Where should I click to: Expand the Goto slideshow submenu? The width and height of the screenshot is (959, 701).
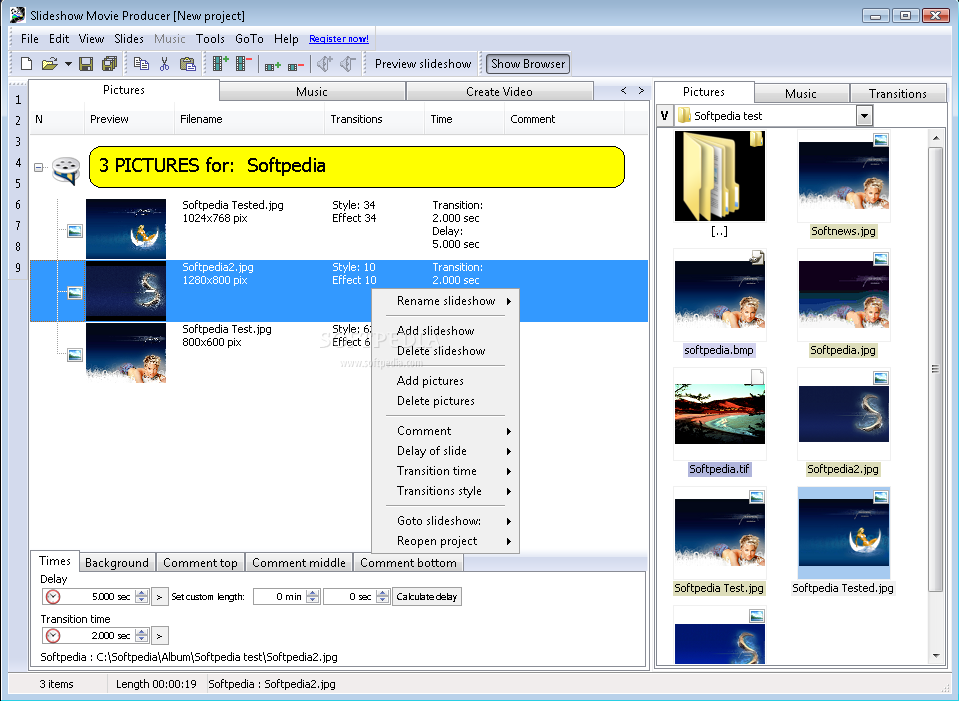click(445, 521)
